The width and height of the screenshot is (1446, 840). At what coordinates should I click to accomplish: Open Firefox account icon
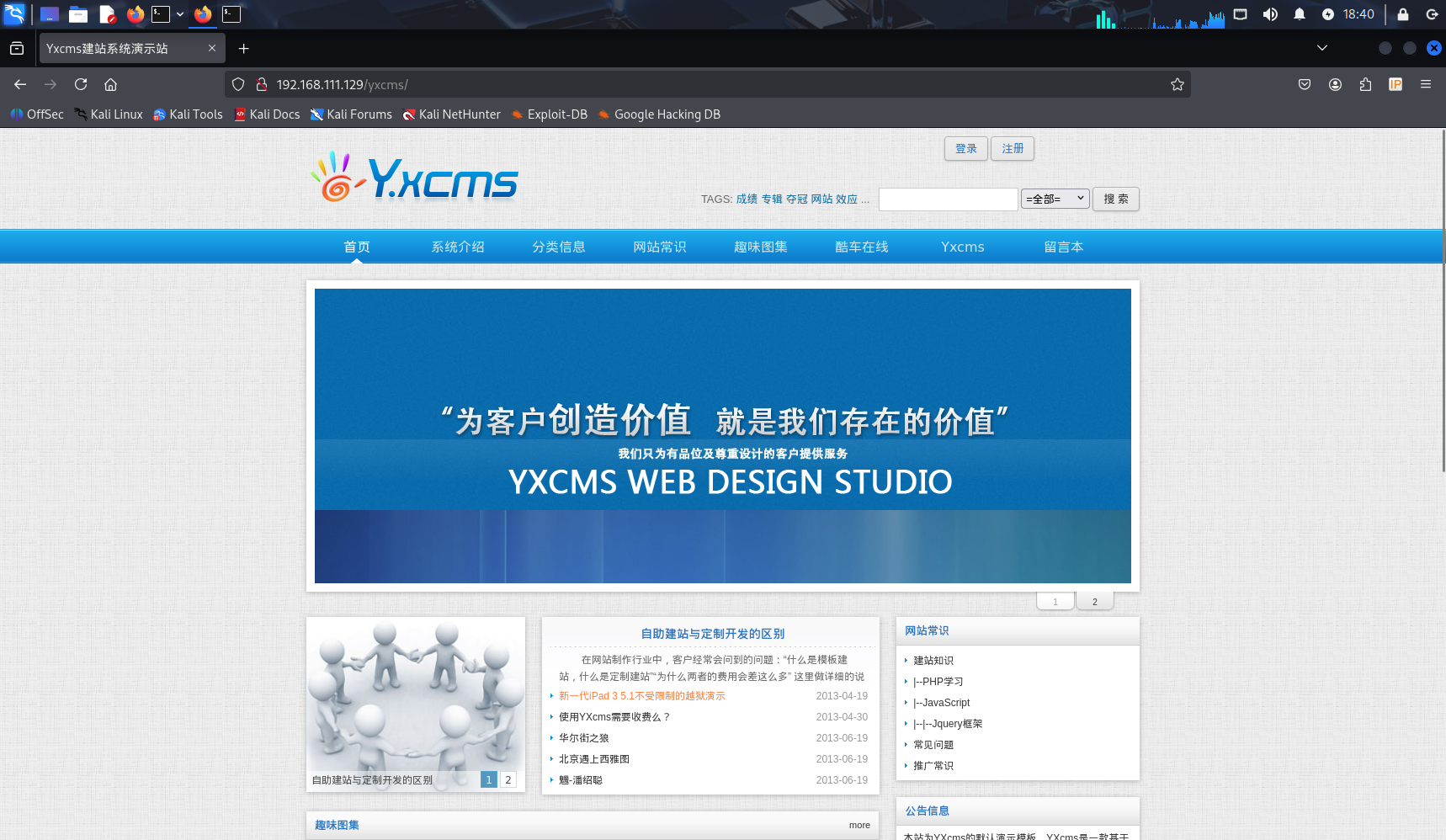[x=1335, y=84]
